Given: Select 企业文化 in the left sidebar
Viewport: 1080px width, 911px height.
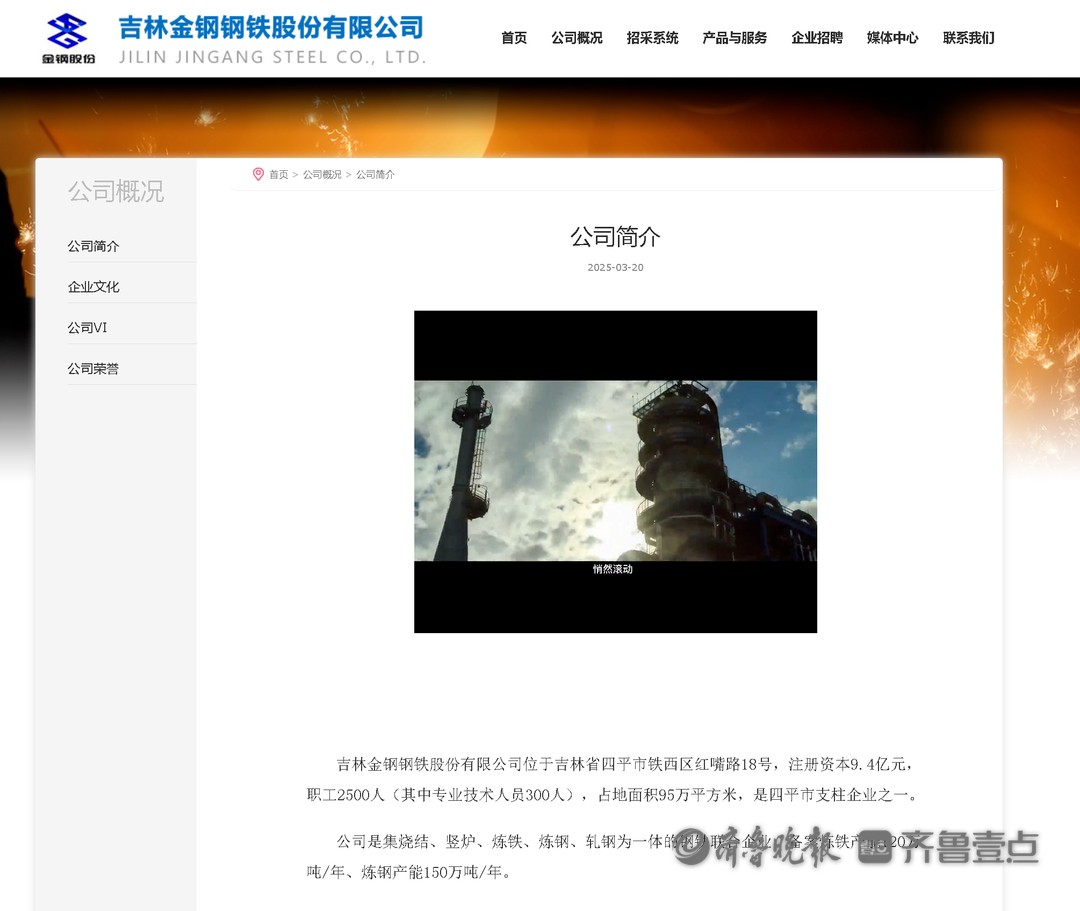Looking at the screenshot, I should pos(93,286).
